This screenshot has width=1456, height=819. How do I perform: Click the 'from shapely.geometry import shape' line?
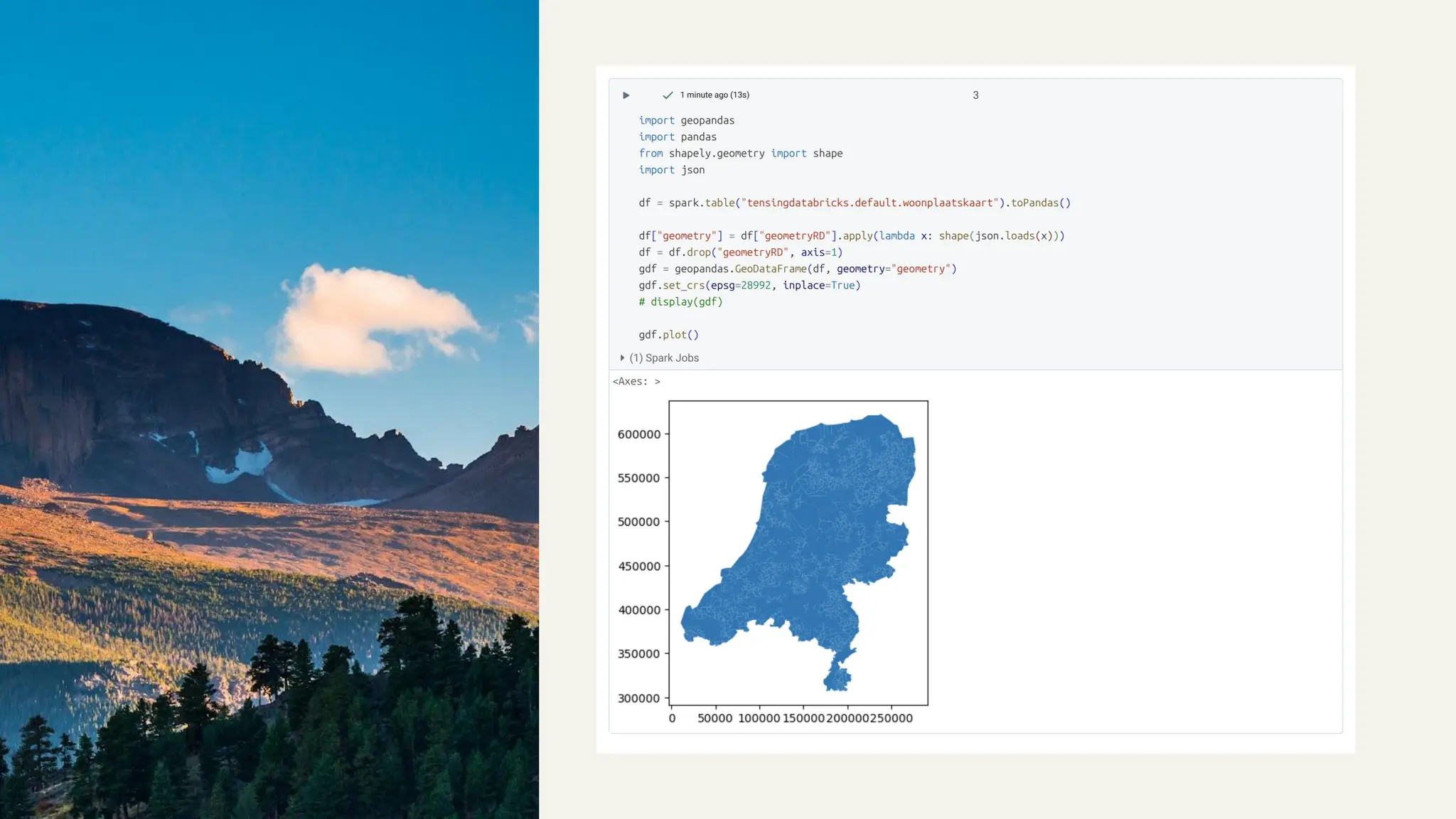(740, 154)
